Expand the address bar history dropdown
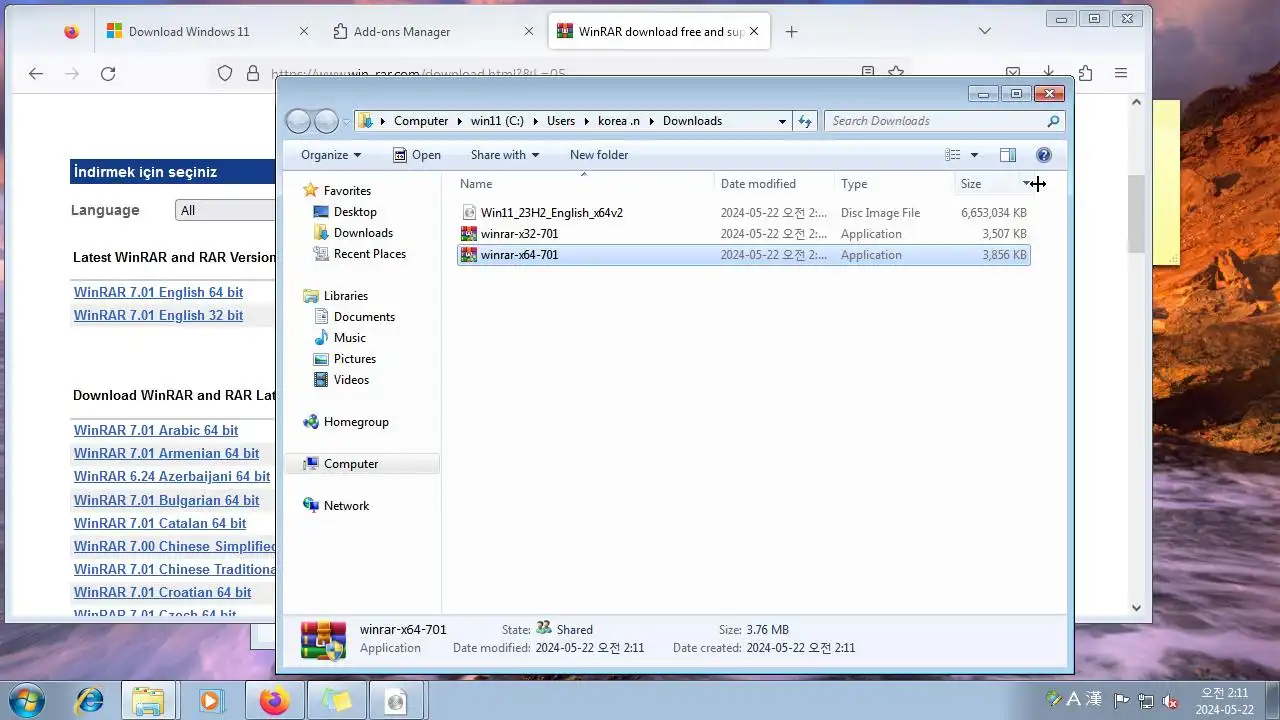 pos(782,121)
